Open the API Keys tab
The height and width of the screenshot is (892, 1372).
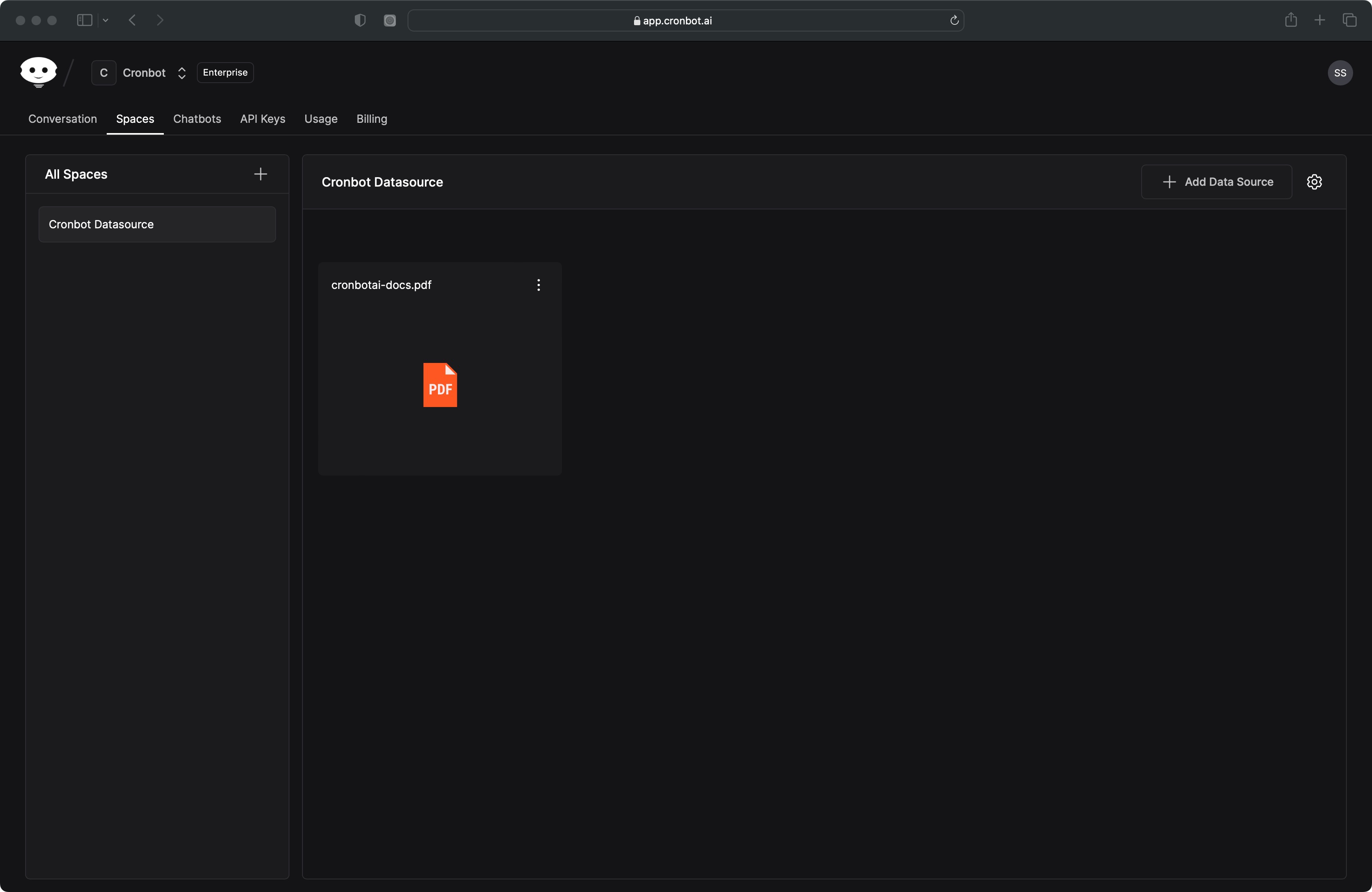[262, 119]
